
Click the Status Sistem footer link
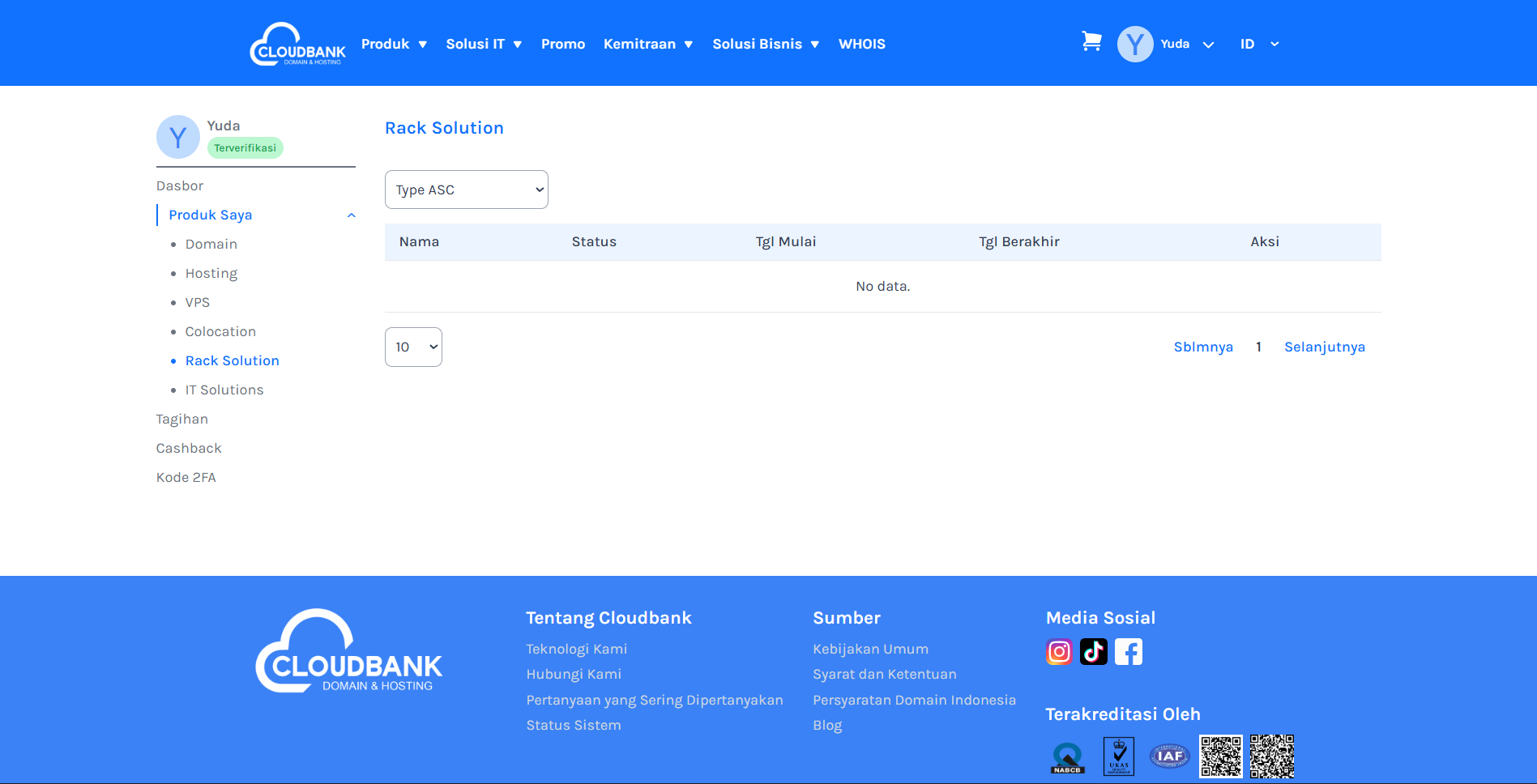coord(574,726)
